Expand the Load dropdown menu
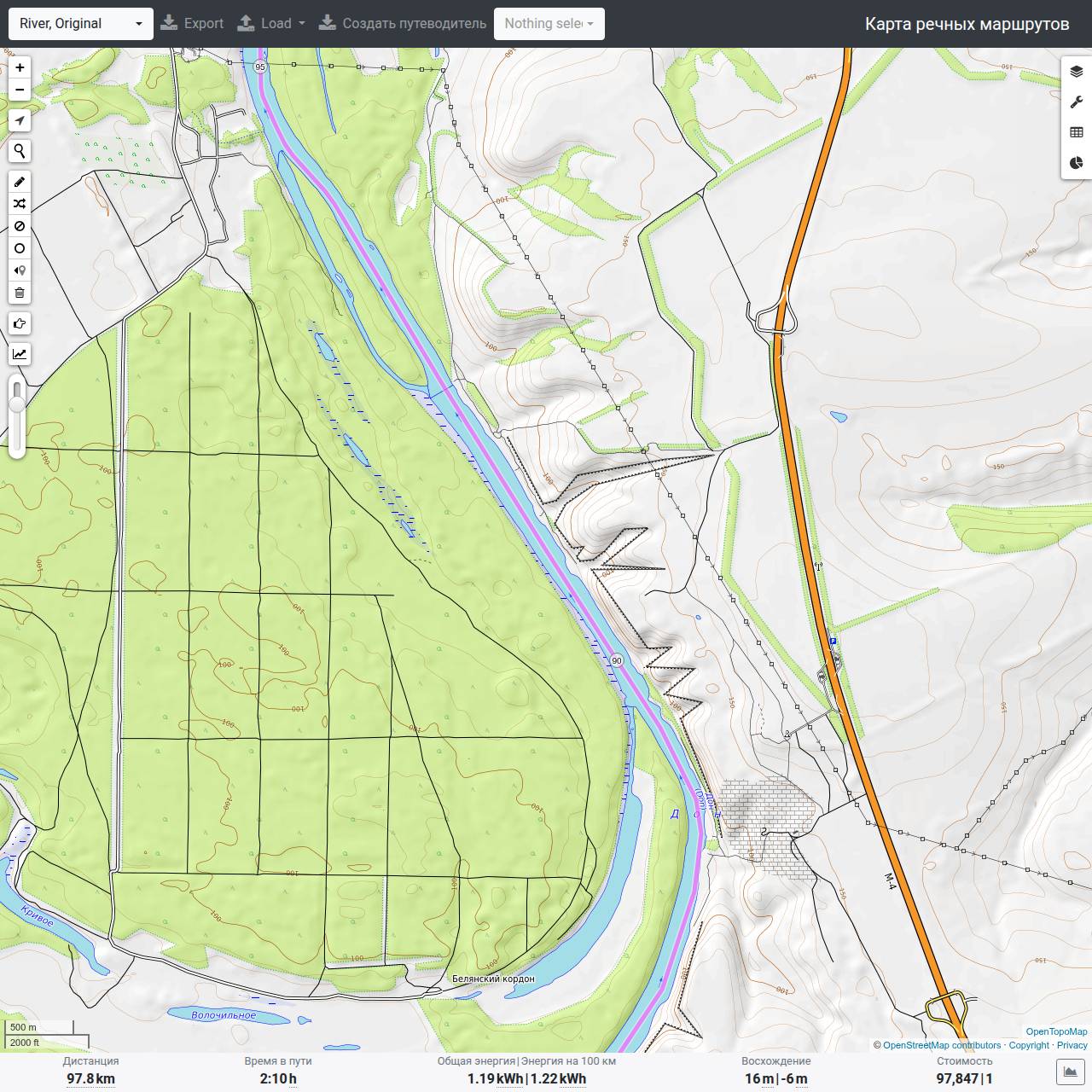Screen dimensions: 1092x1092 [270, 24]
